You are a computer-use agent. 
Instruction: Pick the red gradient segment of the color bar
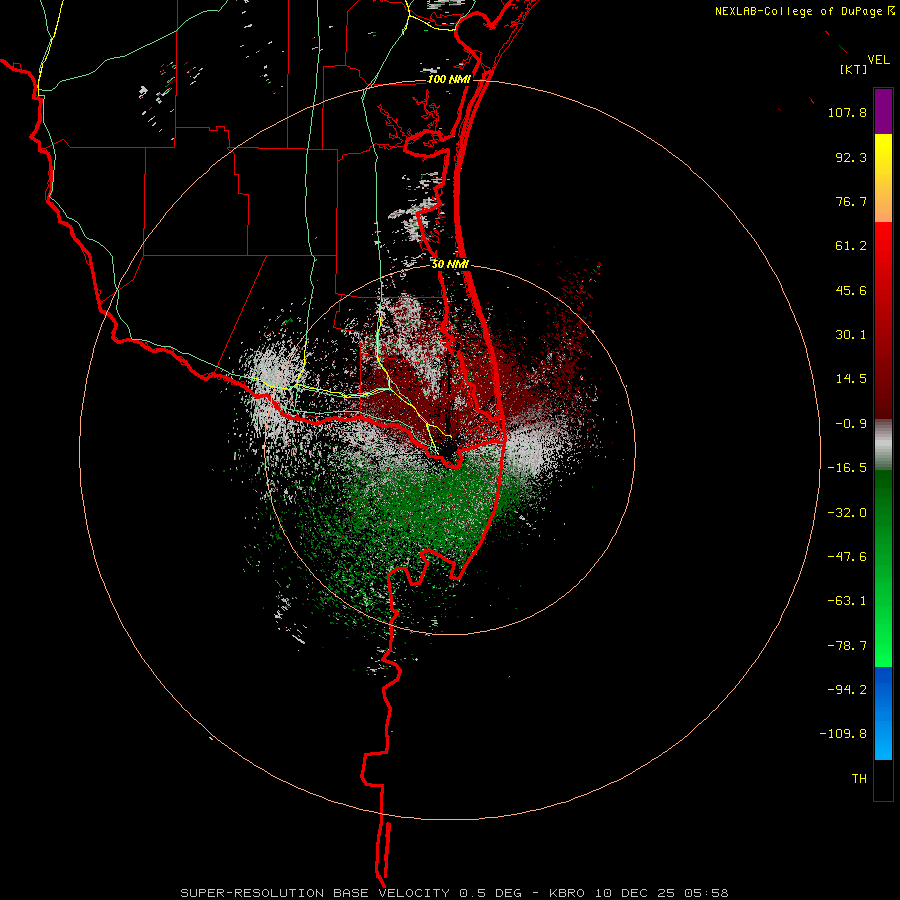(x=883, y=320)
